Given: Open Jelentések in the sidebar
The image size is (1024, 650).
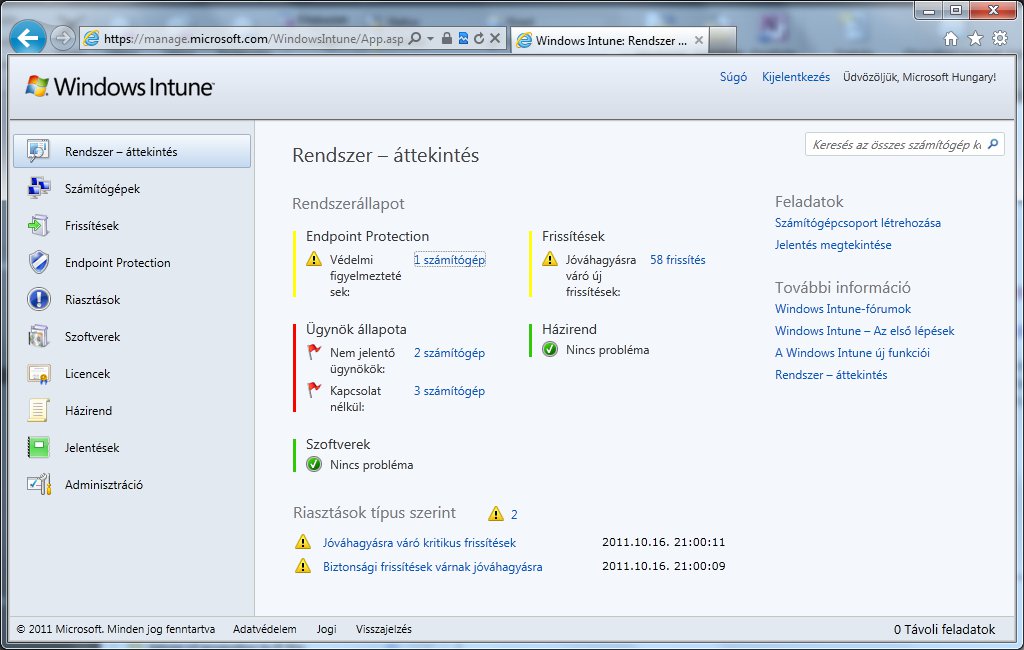Looking at the screenshot, I should tap(132, 448).
